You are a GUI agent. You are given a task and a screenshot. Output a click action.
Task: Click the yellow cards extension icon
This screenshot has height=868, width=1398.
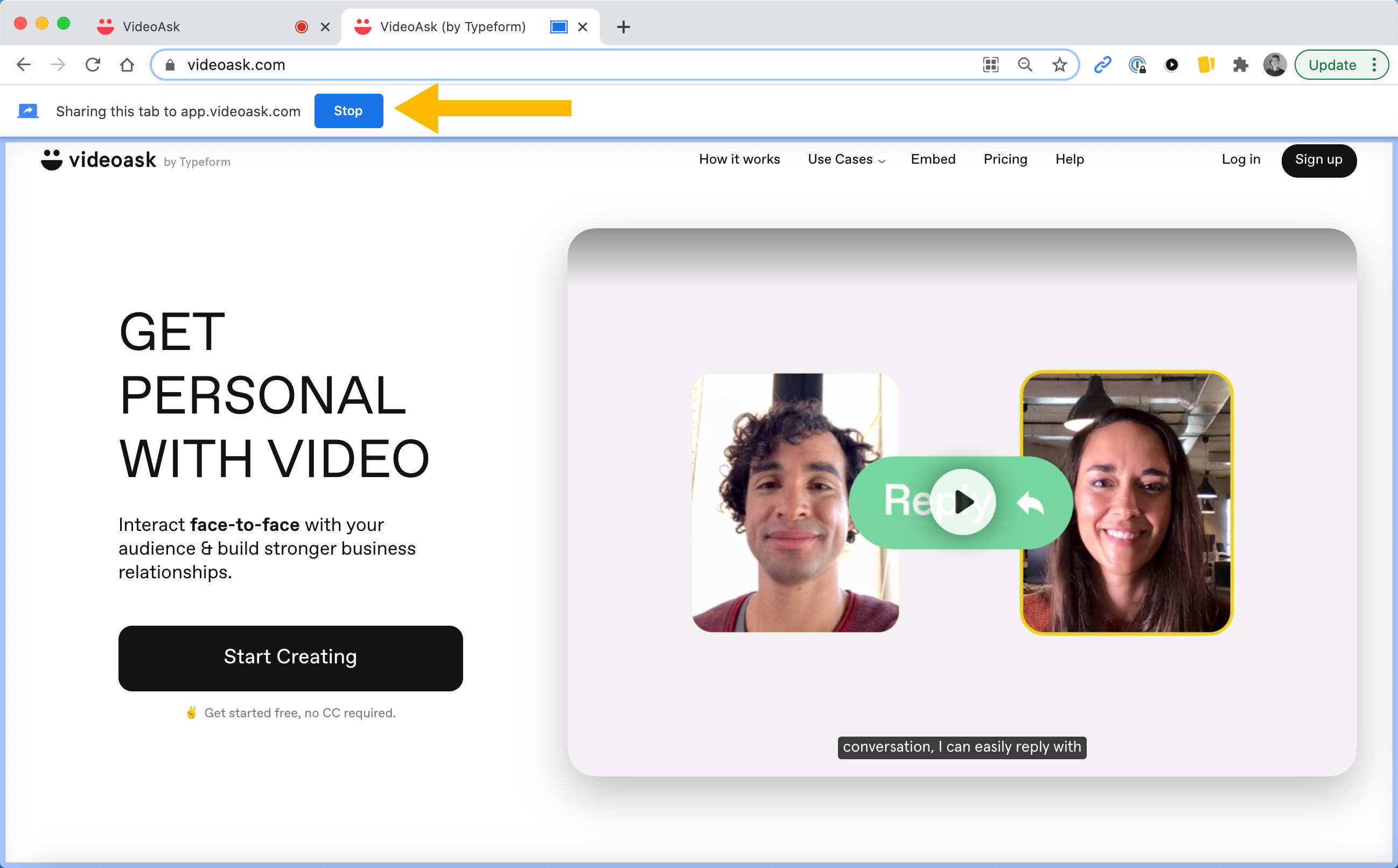coord(1206,65)
